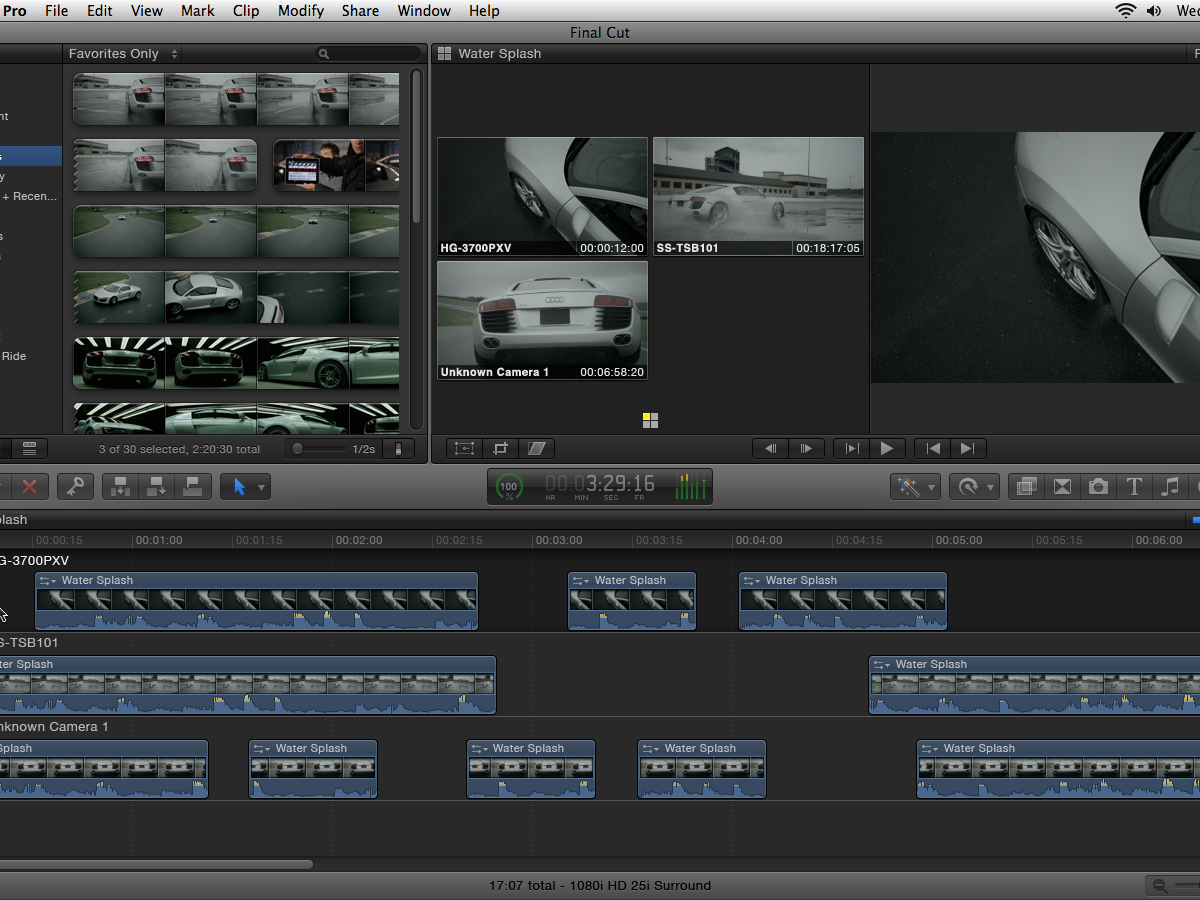This screenshot has height=900, width=1200.
Task: Open the Edit menu
Action: tap(100, 11)
